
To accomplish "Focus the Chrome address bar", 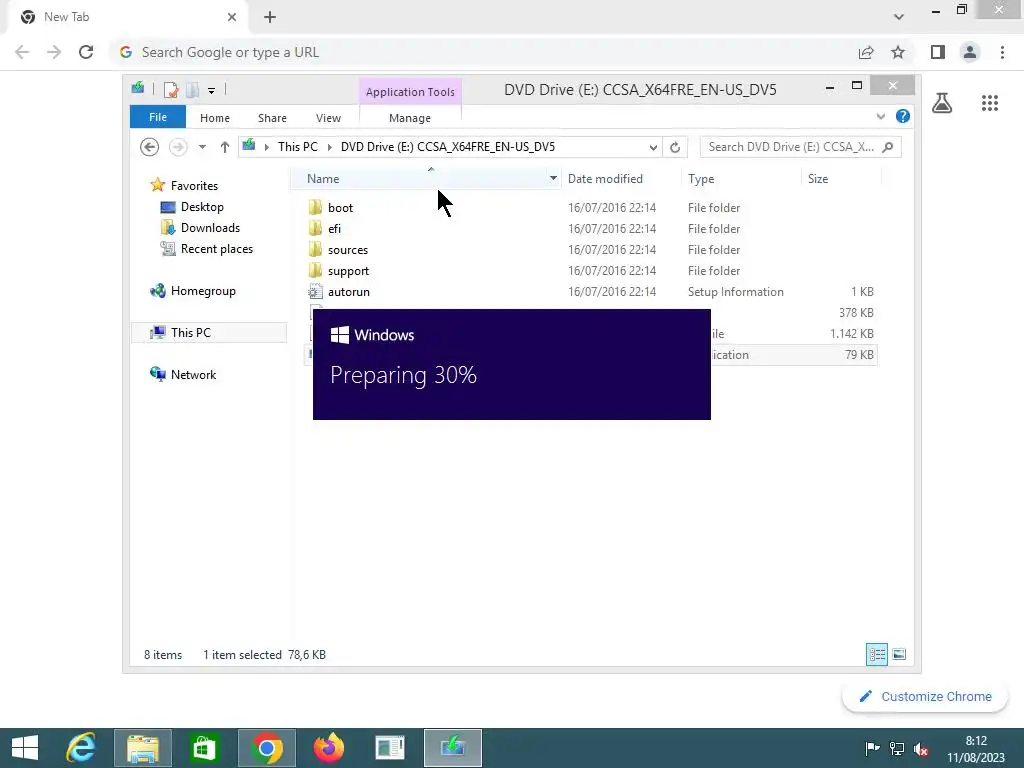I will tap(483, 52).
